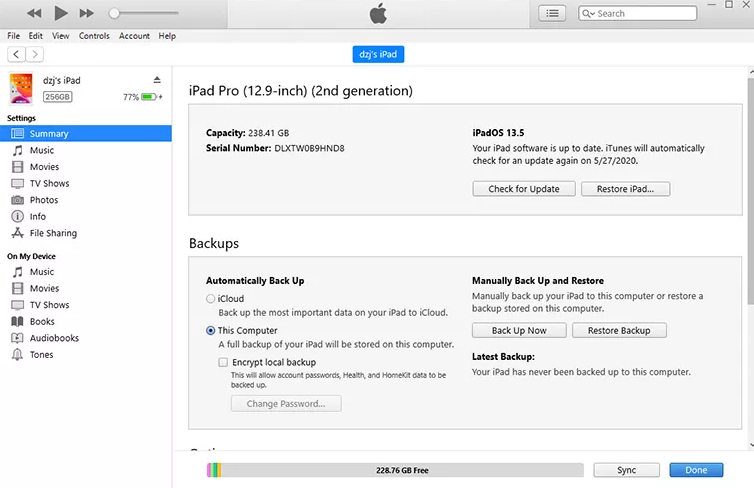Image resolution: width=754 pixels, height=488 pixels.
Task: Click the Rewind (previous track) icon
Action: pos(35,13)
